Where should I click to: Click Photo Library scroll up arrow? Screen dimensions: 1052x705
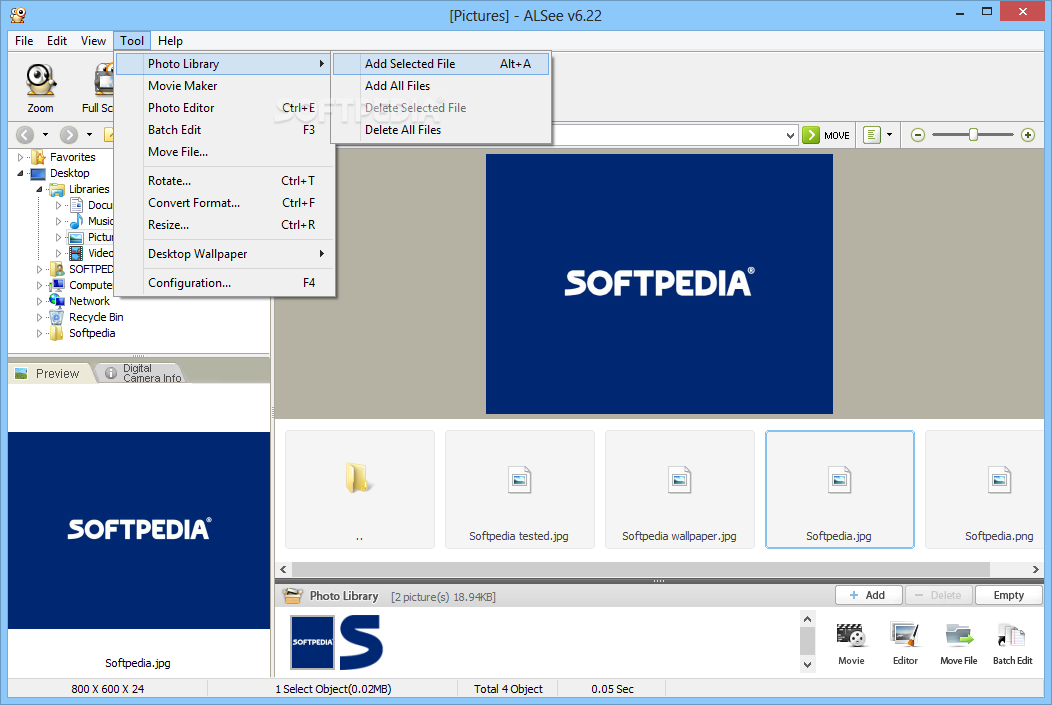tap(807, 619)
